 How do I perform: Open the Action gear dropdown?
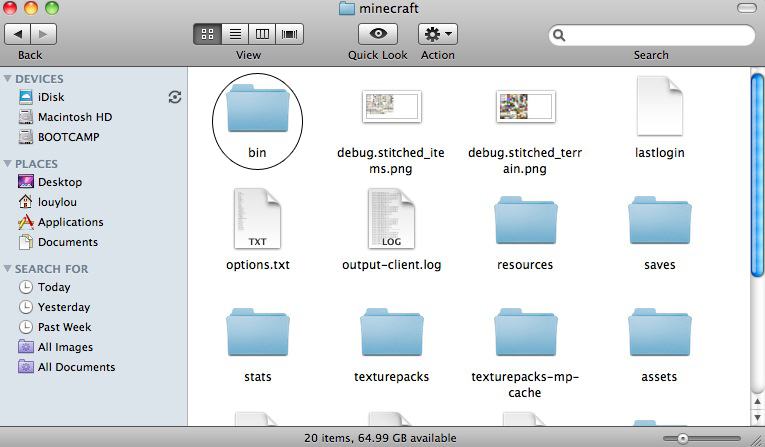[438, 34]
